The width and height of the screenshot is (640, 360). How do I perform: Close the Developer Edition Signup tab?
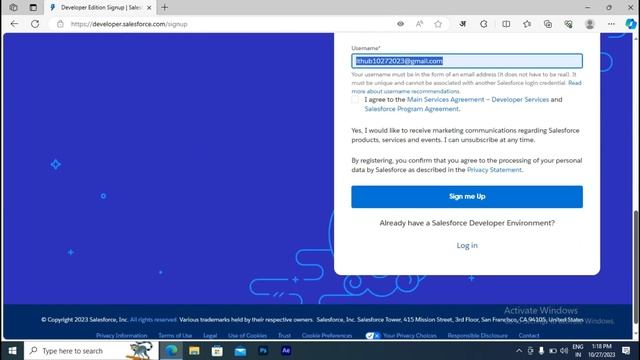pos(149,7)
